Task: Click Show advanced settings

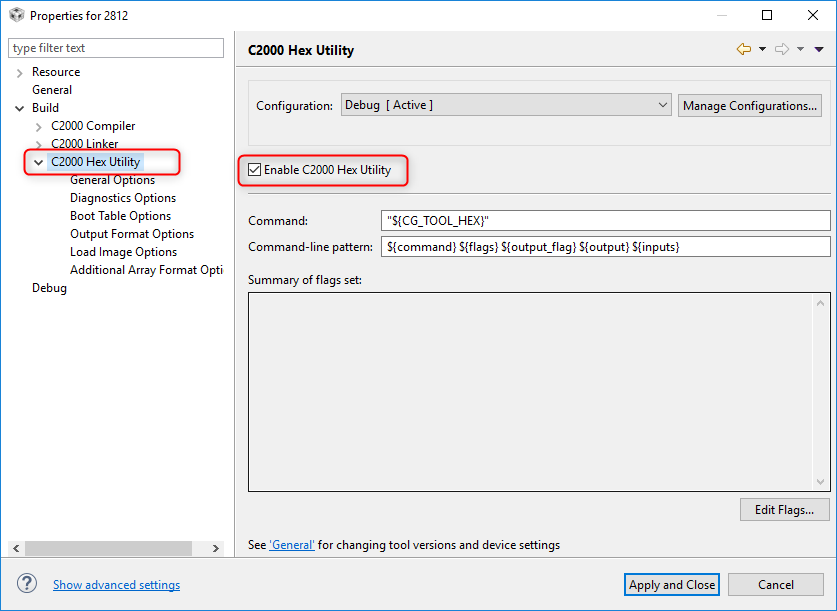Action: click(116, 584)
